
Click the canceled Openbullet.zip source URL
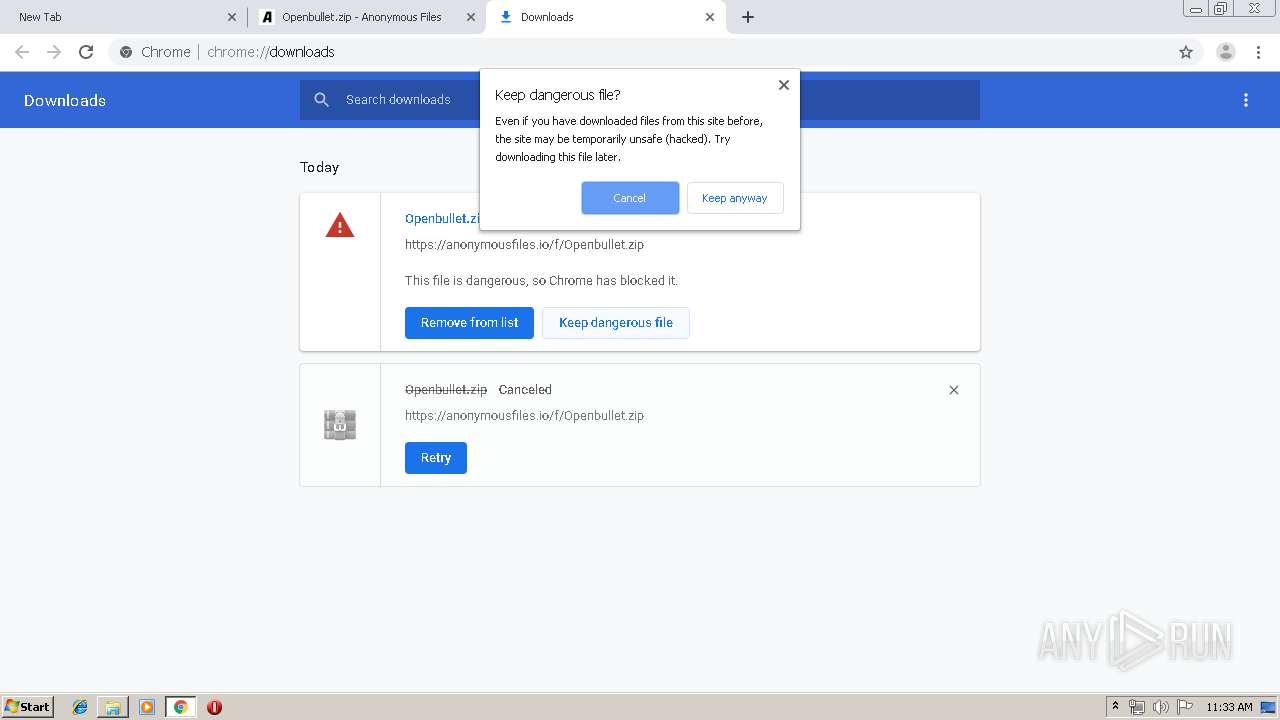coord(524,416)
